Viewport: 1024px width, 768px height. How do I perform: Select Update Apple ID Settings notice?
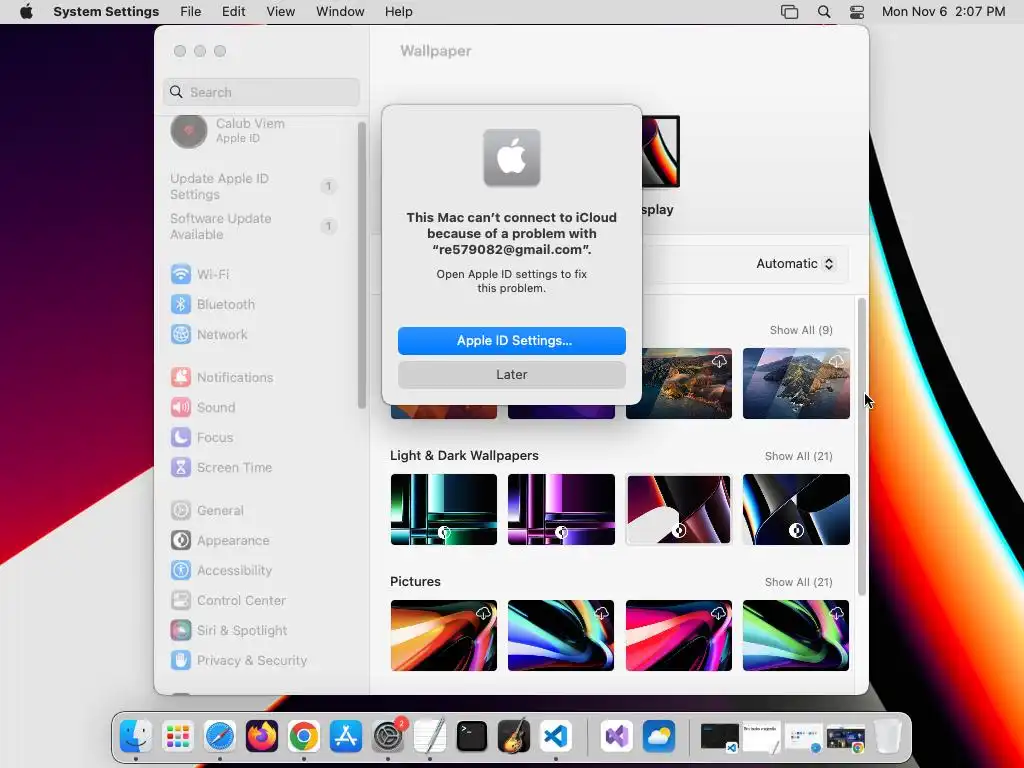click(253, 187)
